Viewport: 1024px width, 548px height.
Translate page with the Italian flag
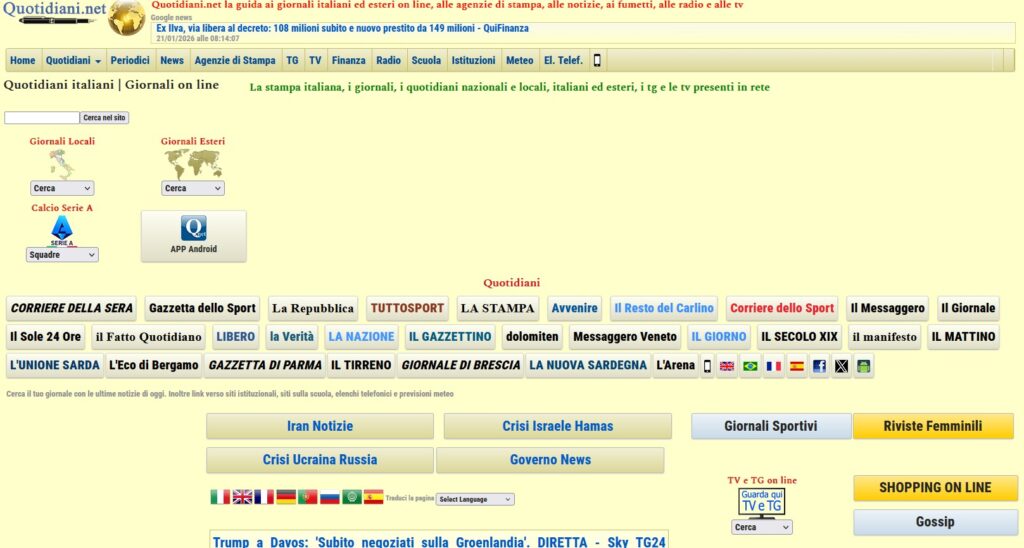click(220, 497)
